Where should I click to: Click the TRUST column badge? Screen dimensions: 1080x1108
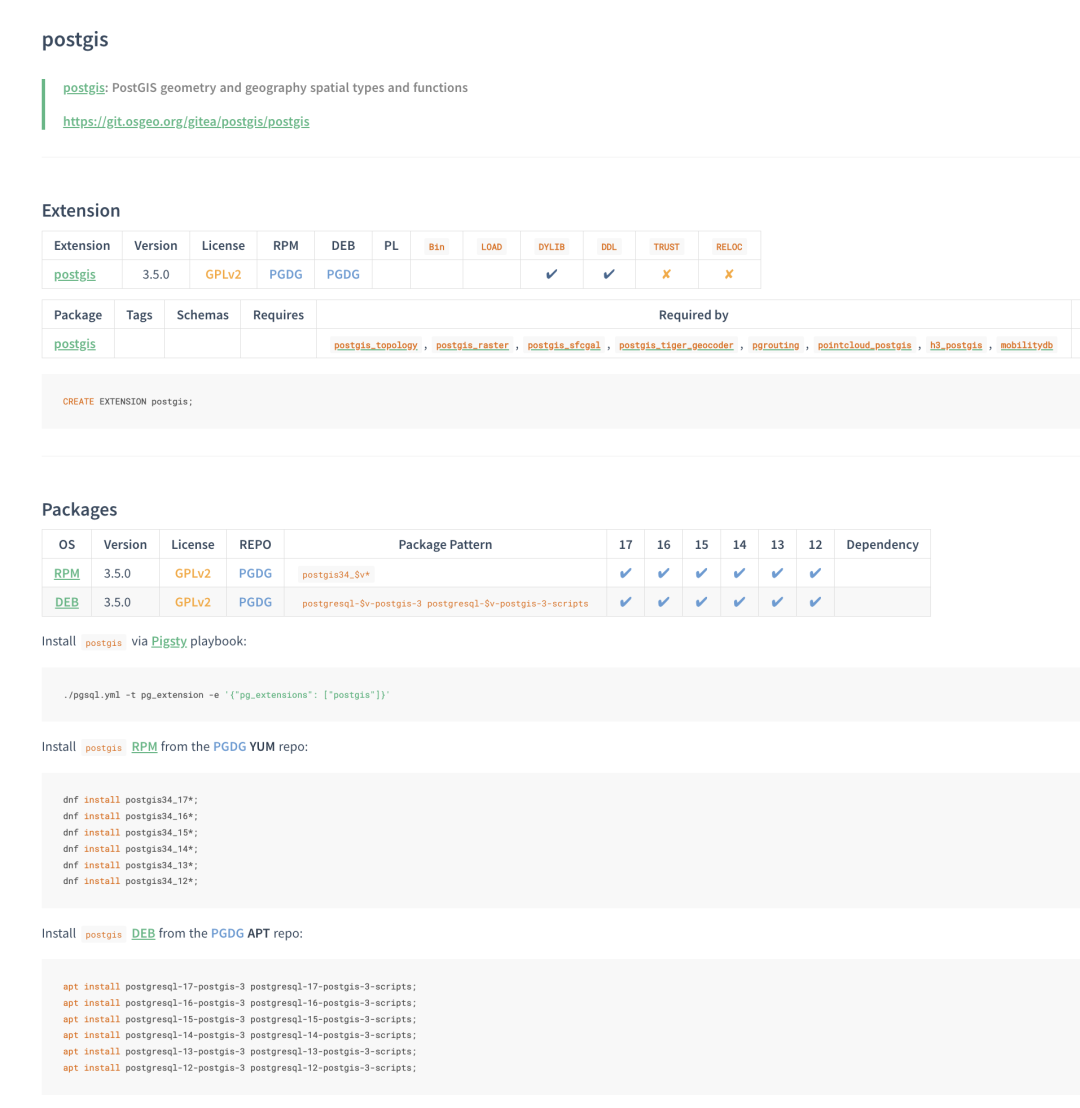click(666, 247)
